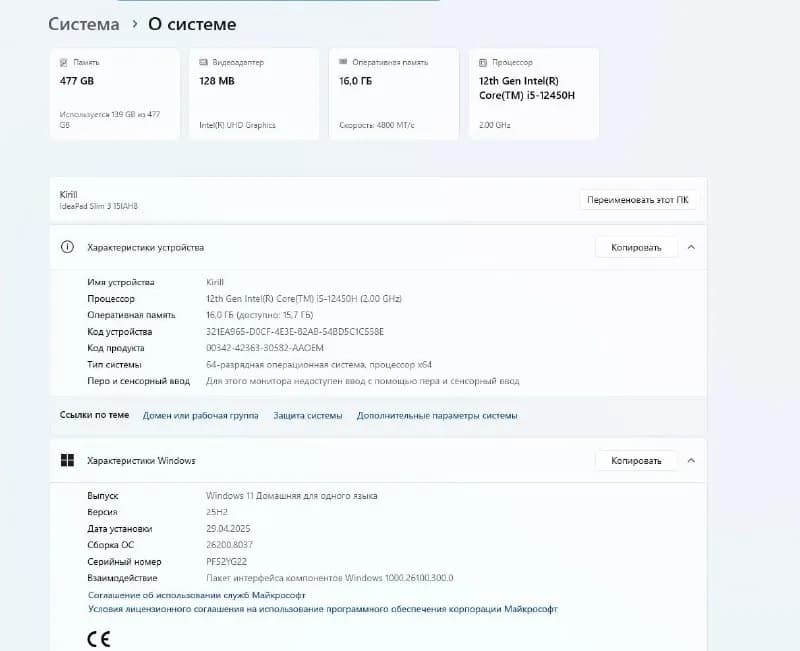800x651 pixels.
Task: Click the CE certification mark
Action: (98, 639)
